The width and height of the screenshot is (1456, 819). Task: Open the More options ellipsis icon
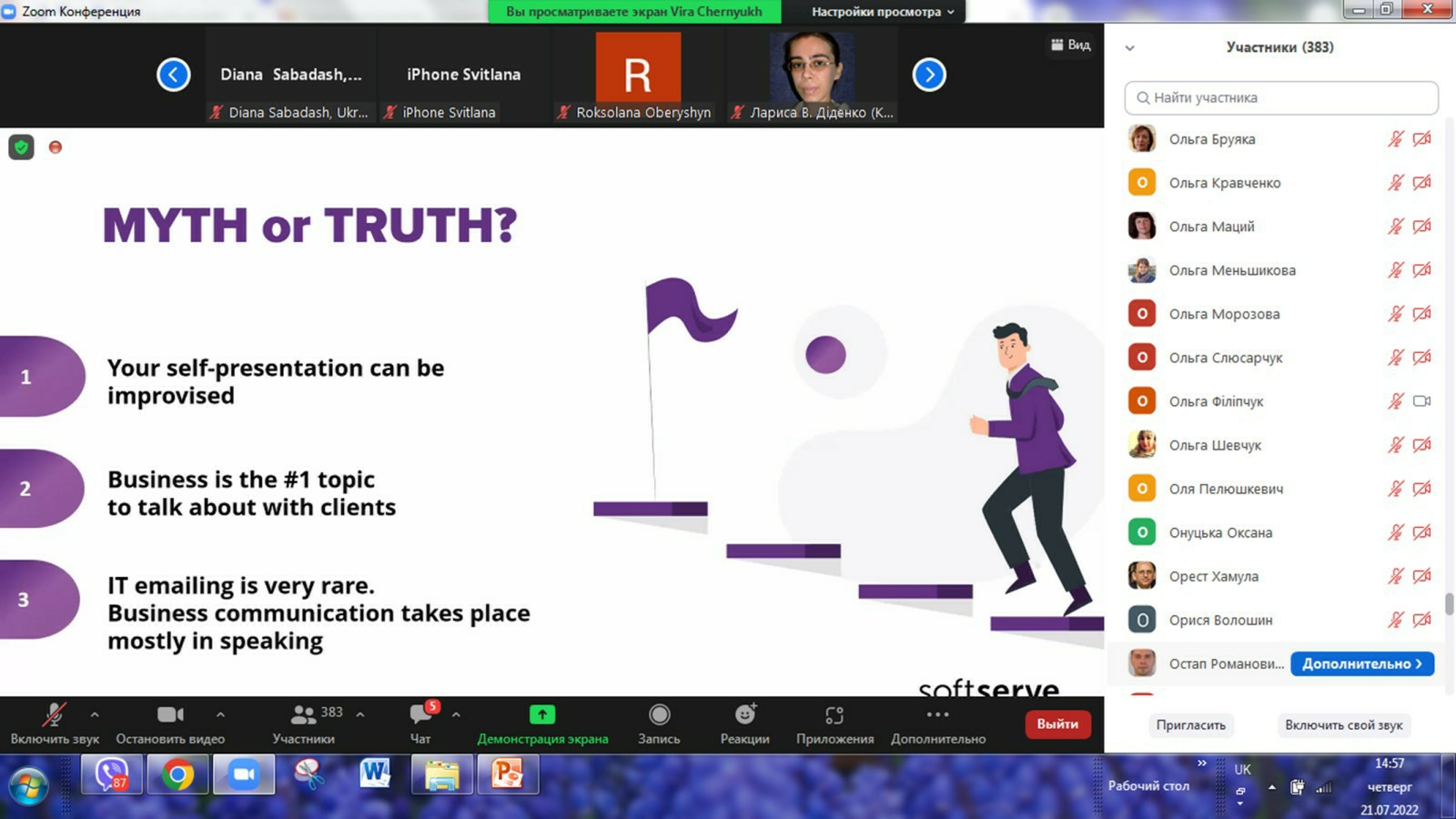point(937,715)
